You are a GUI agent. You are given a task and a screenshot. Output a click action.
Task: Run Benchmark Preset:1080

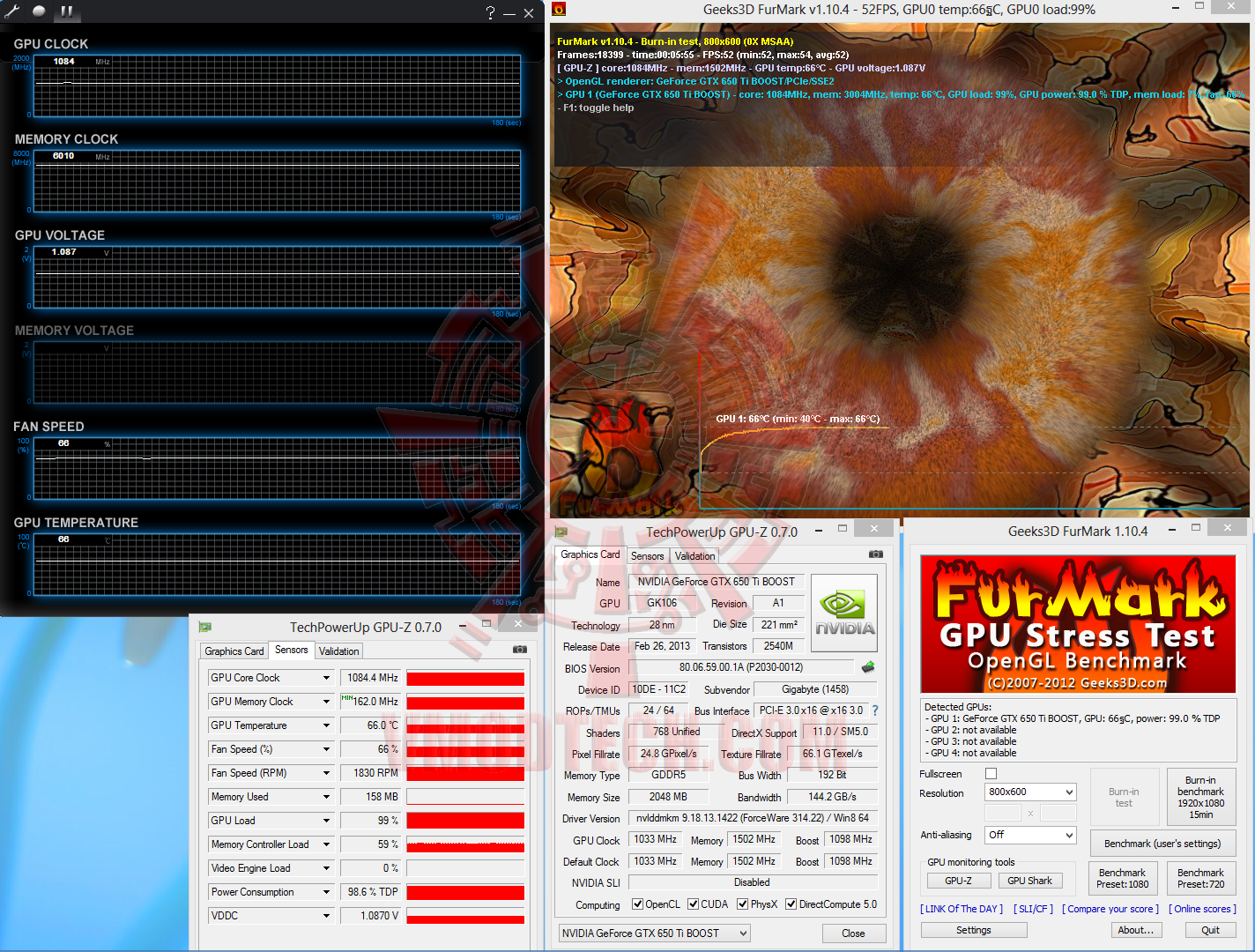point(1122,878)
